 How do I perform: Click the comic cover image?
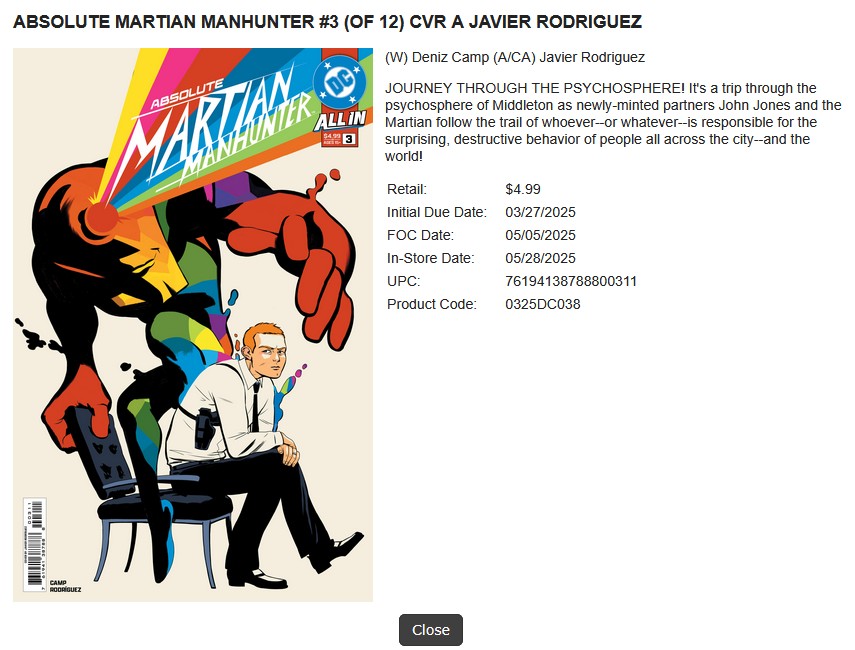coord(193,325)
